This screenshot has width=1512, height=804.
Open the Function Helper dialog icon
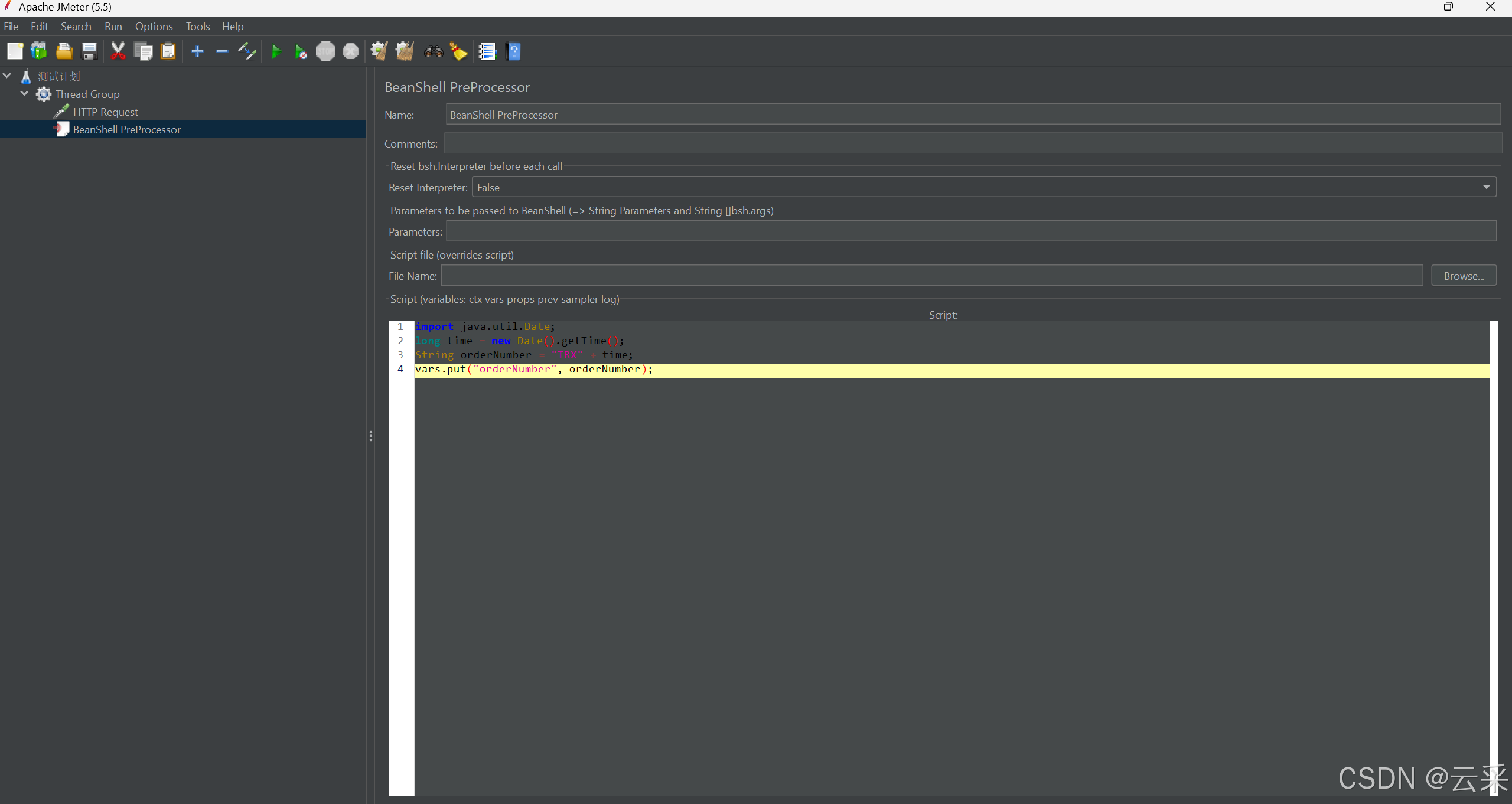tap(487, 51)
